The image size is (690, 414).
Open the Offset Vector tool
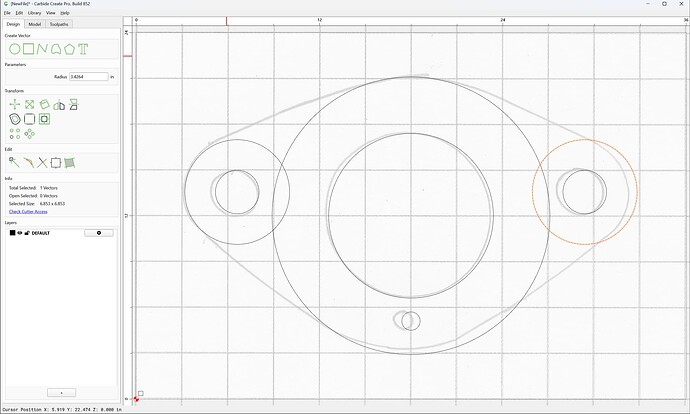(15, 119)
